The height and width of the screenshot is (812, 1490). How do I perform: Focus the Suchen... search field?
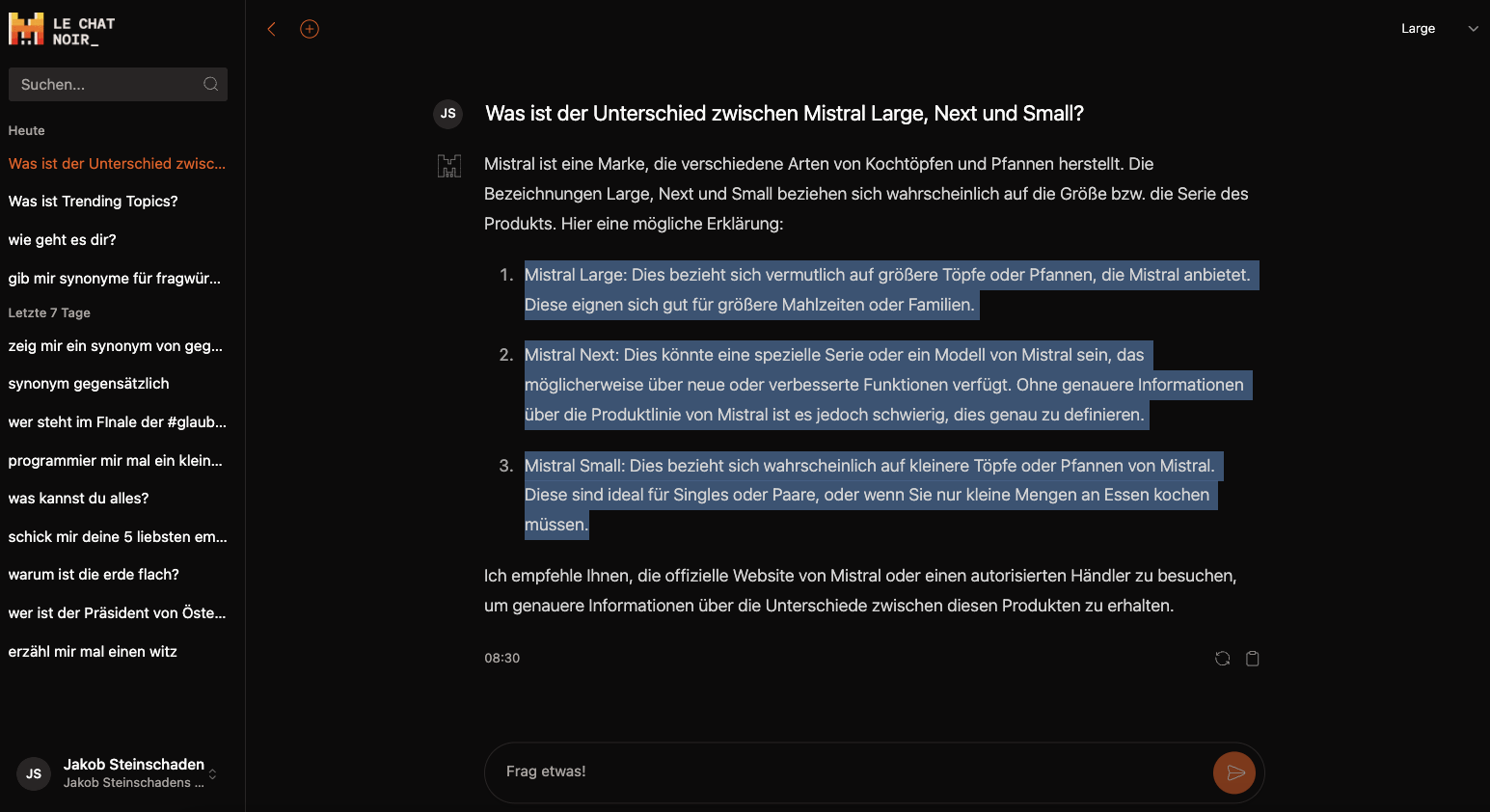pos(118,85)
